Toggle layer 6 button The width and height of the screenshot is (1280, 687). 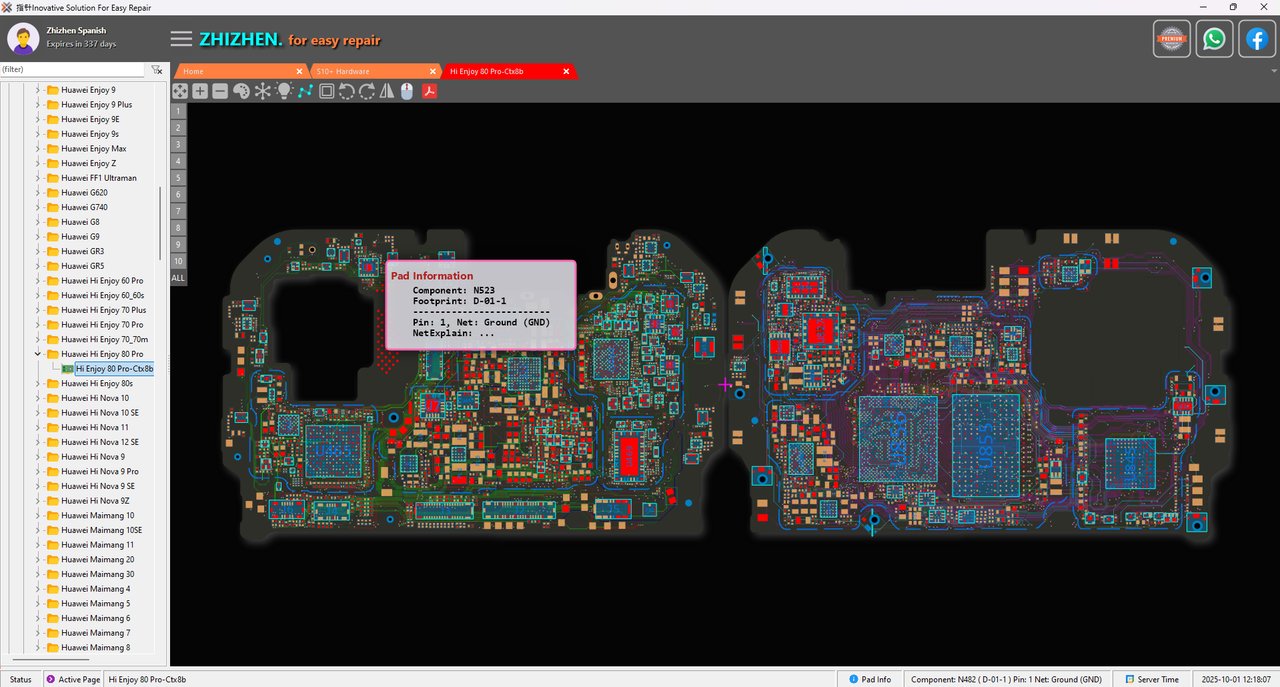(178, 194)
